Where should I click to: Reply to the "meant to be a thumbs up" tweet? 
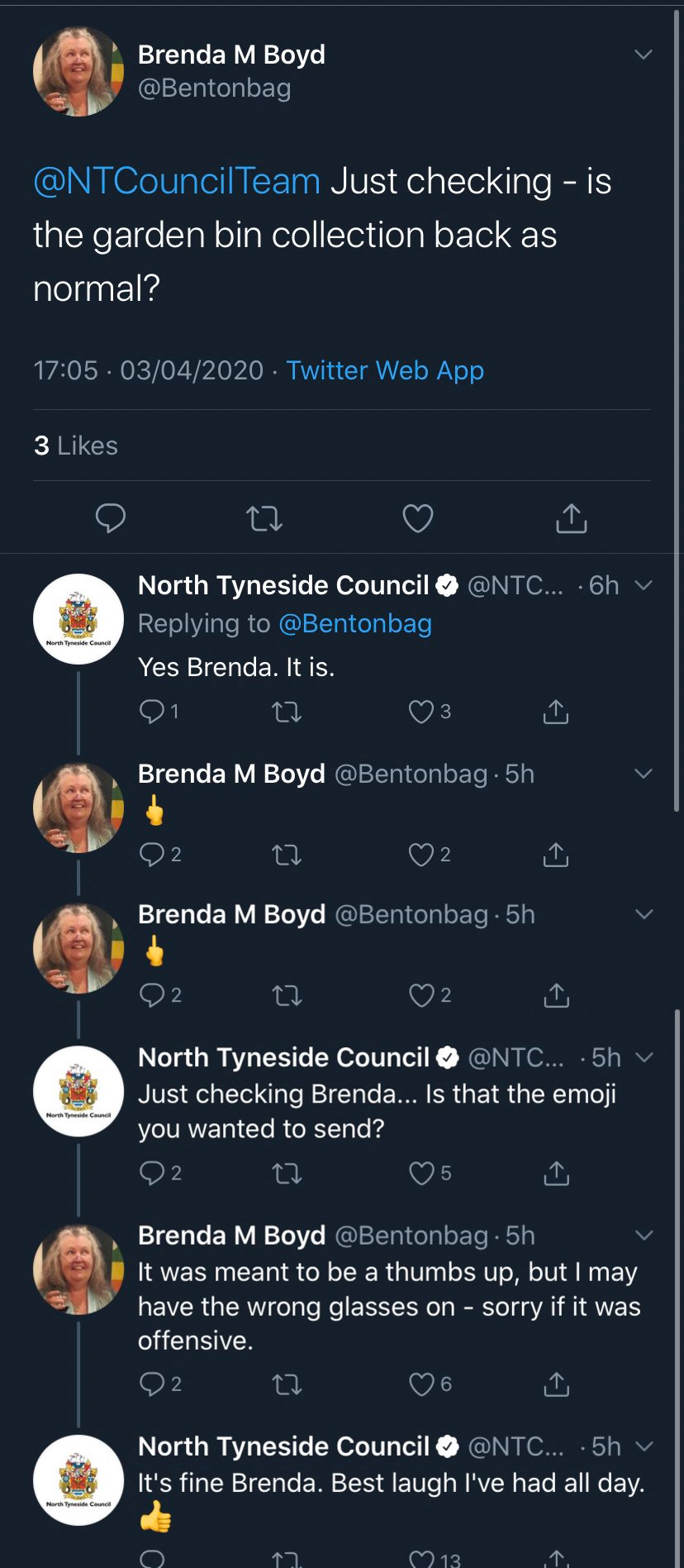153,1384
